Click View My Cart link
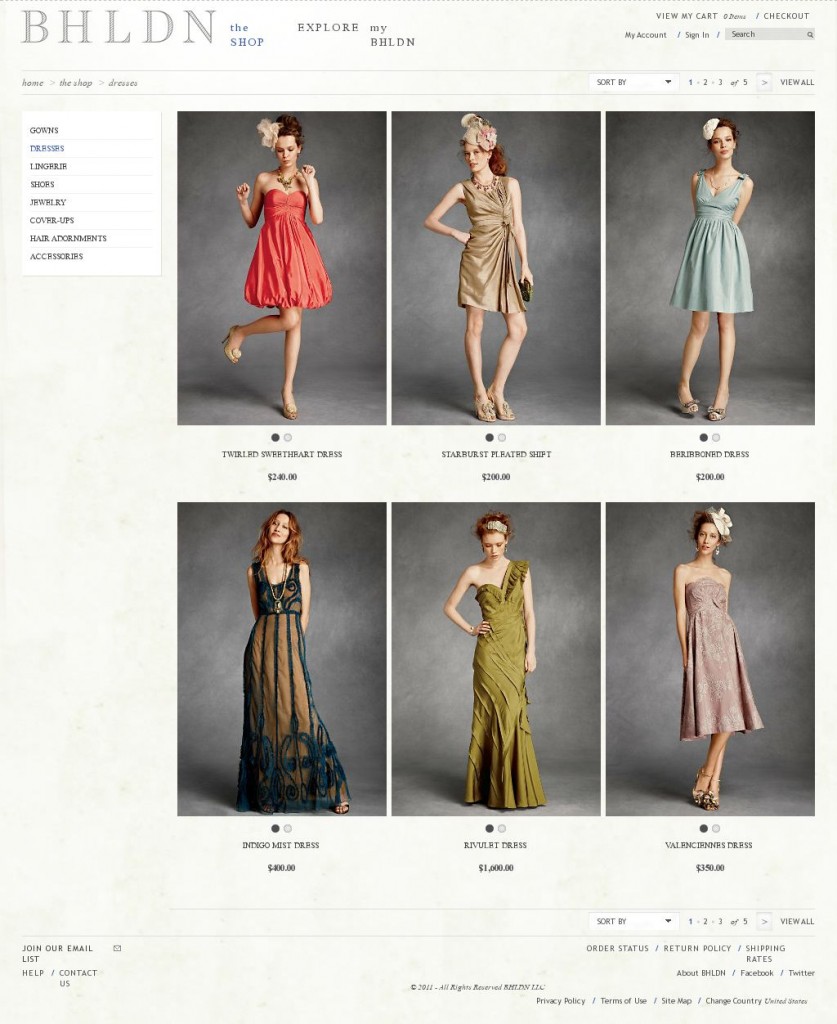 [686, 16]
